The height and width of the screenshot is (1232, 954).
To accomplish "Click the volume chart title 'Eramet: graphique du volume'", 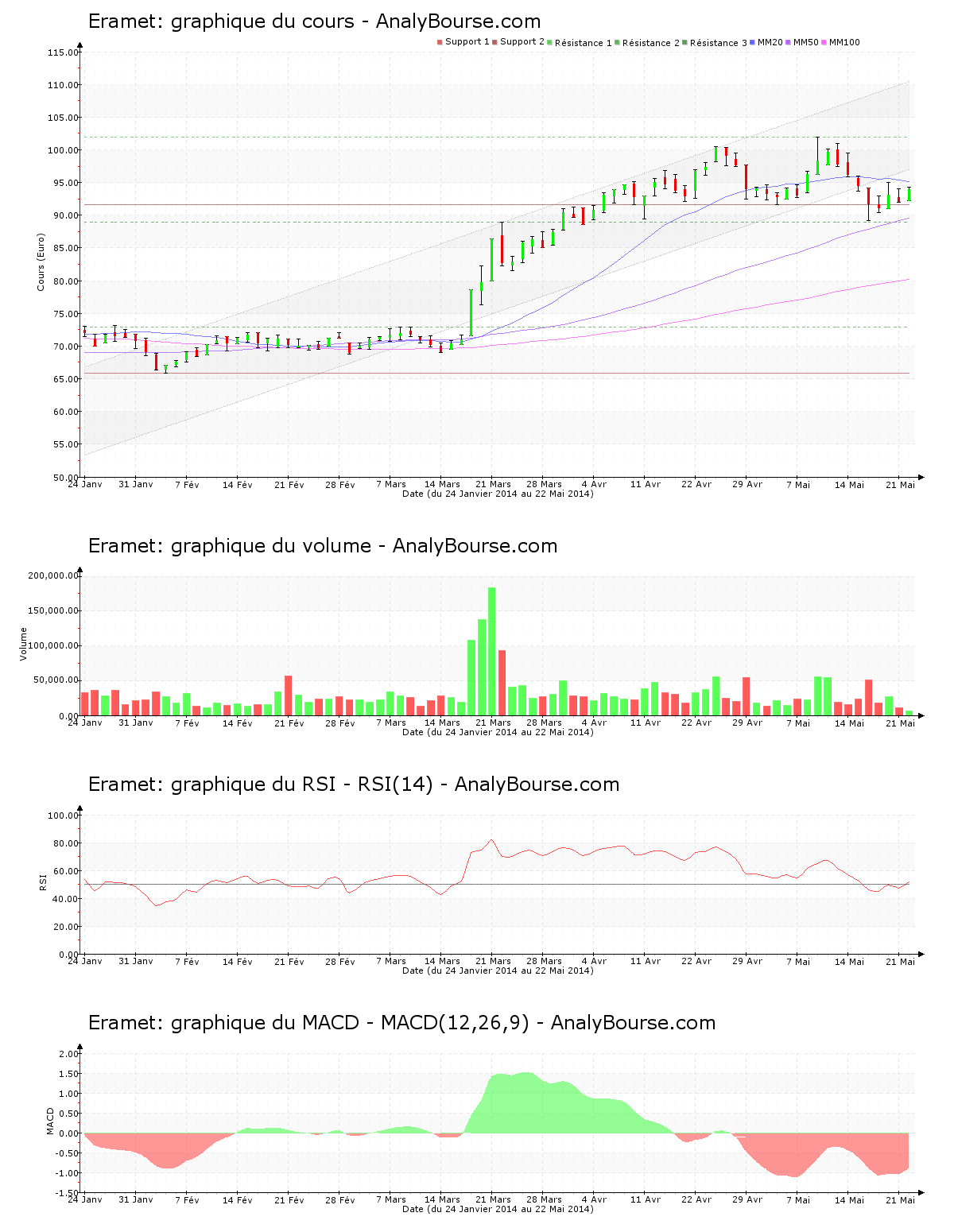I will pyautogui.click(x=230, y=546).
